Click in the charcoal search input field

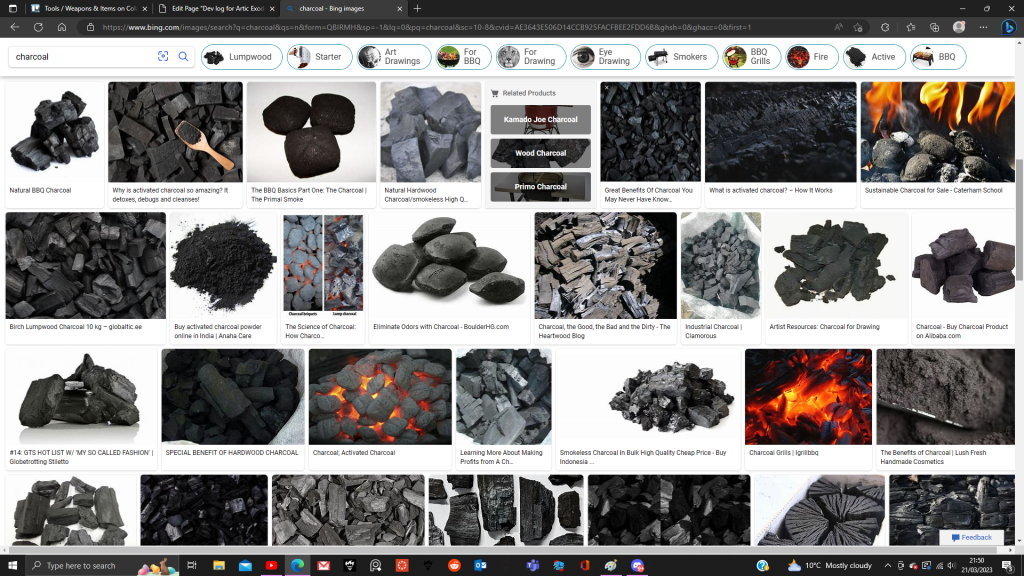(80, 57)
